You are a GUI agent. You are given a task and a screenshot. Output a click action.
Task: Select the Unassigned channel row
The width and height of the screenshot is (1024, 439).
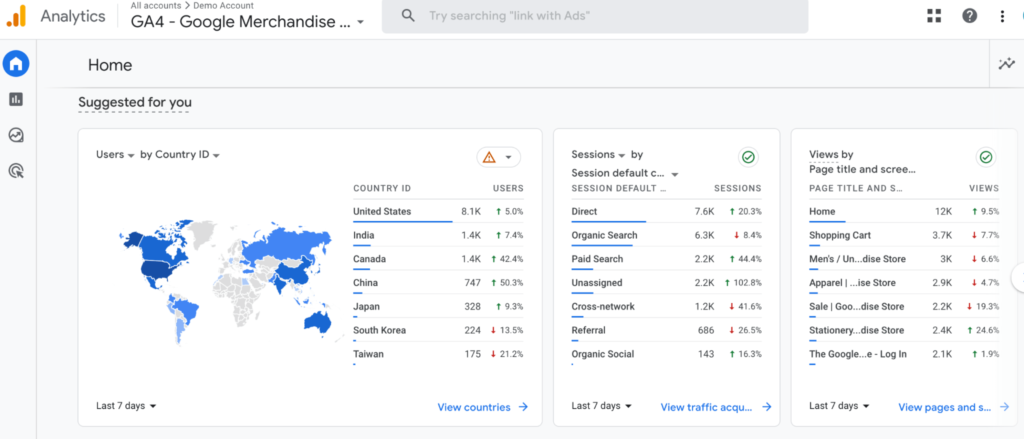click(666, 283)
